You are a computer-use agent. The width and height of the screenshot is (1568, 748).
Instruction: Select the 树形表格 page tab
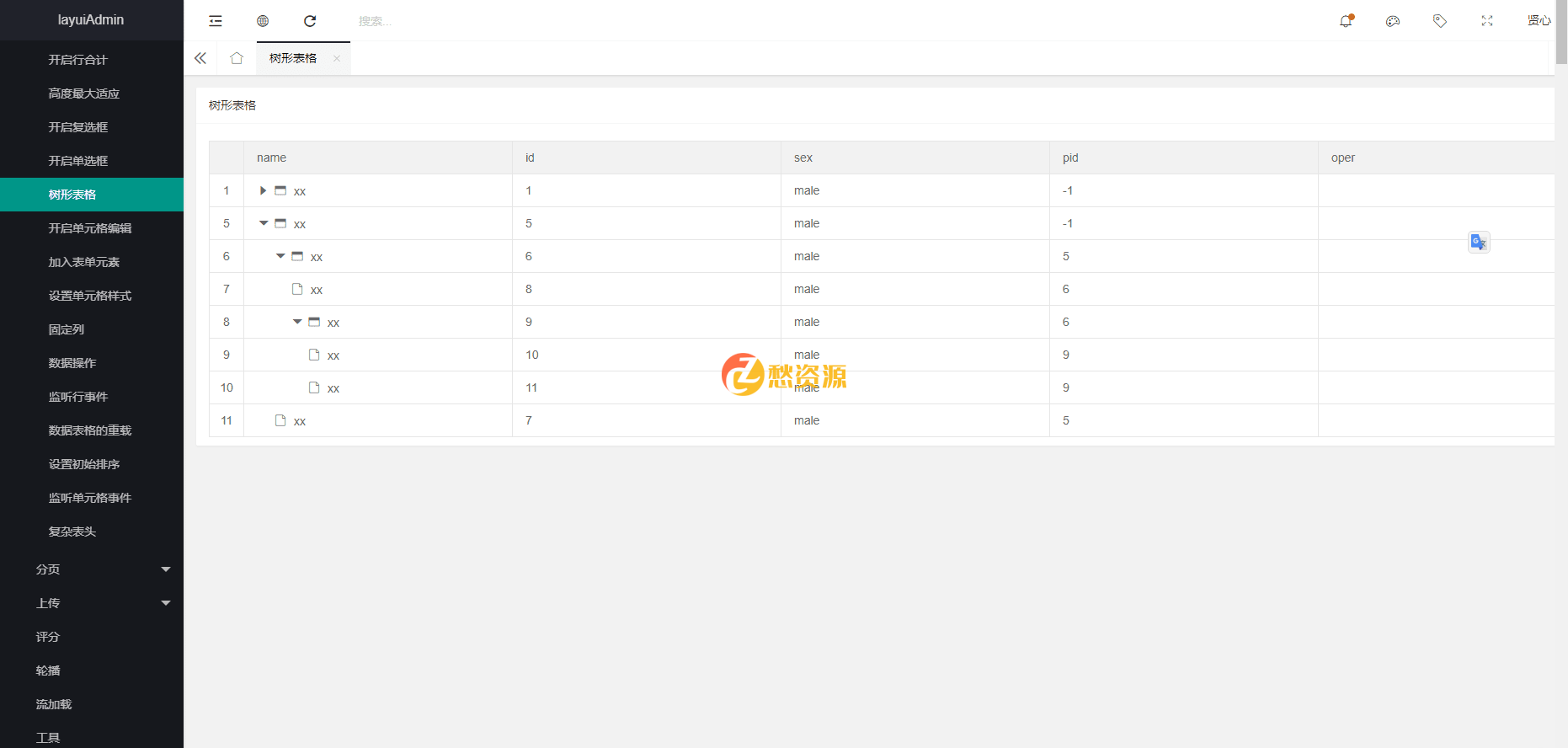[x=293, y=58]
